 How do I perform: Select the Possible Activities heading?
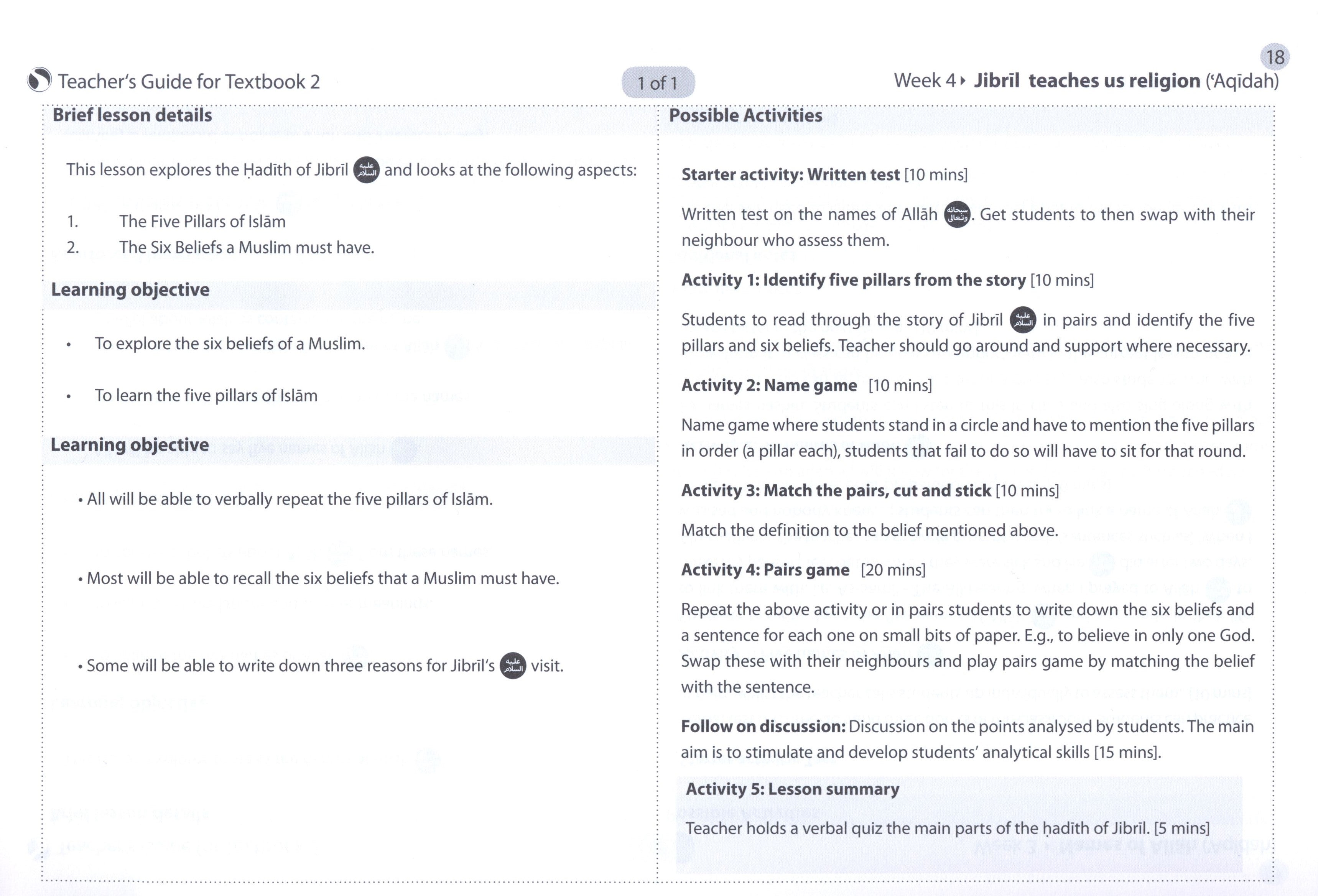click(745, 115)
